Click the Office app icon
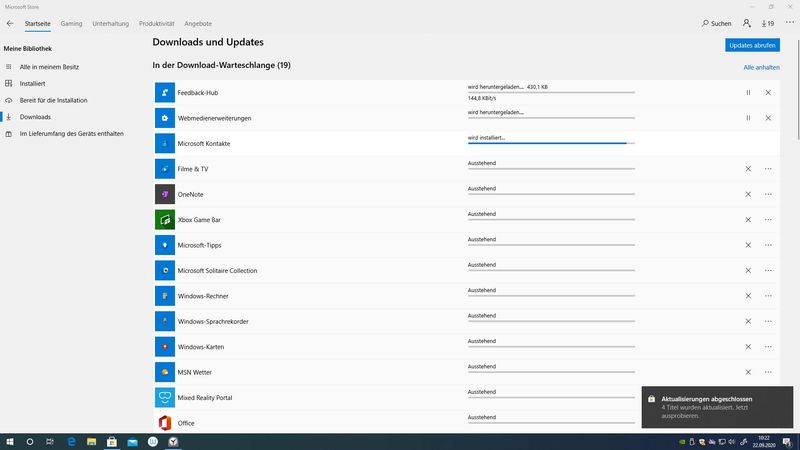This screenshot has height=450, width=800. (165, 423)
